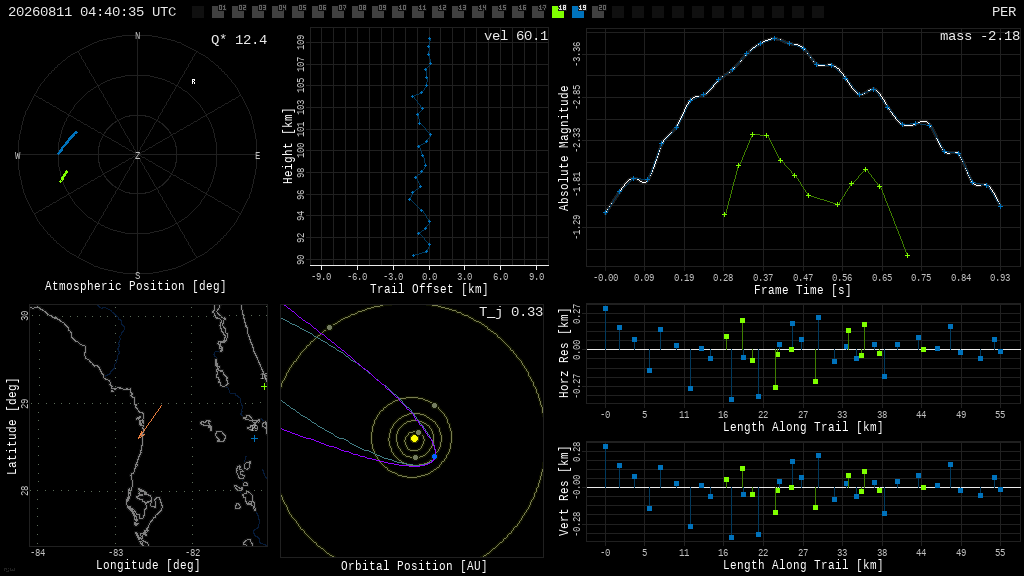The image size is (1024, 576).
Task: Select the blue station 19 indicator
Action: [x=578, y=12]
